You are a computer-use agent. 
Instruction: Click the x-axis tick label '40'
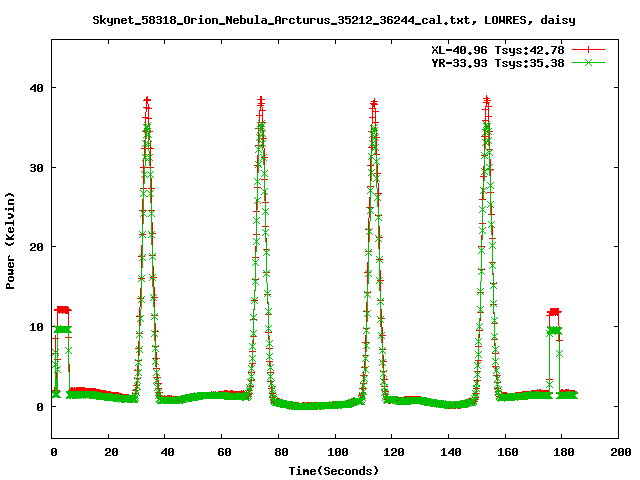tap(167, 452)
